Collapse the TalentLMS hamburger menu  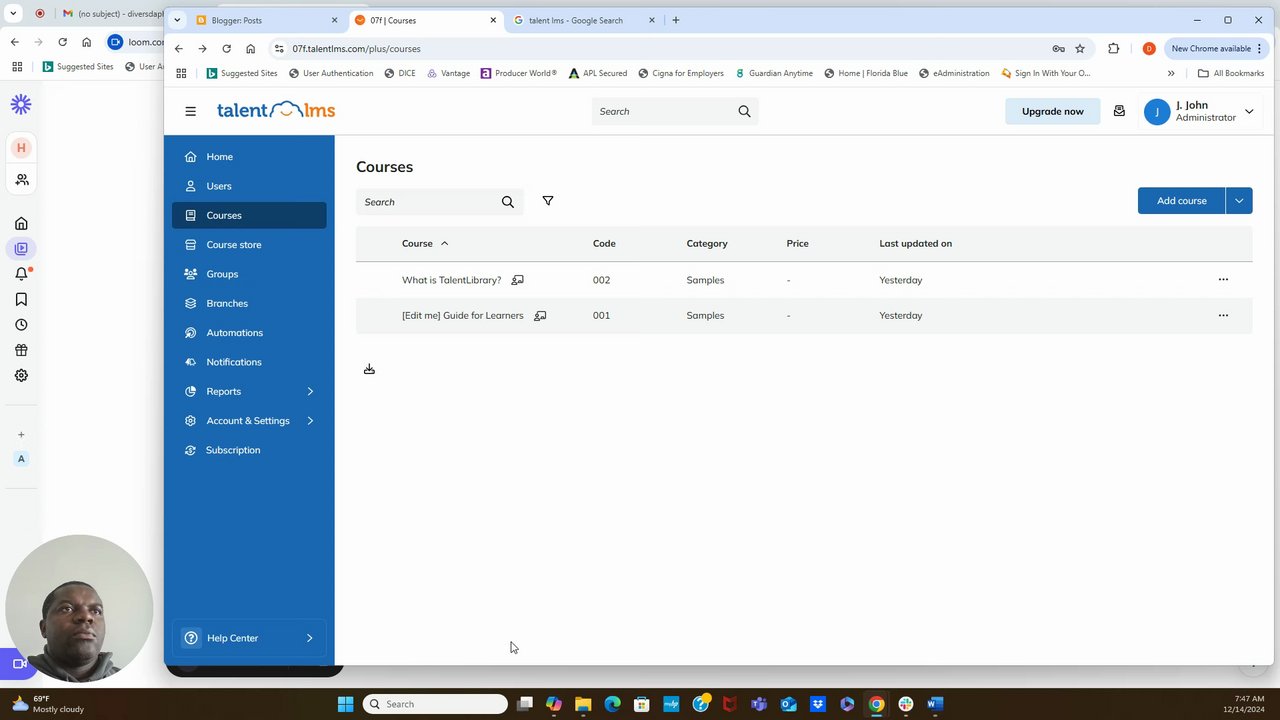[190, 111]
